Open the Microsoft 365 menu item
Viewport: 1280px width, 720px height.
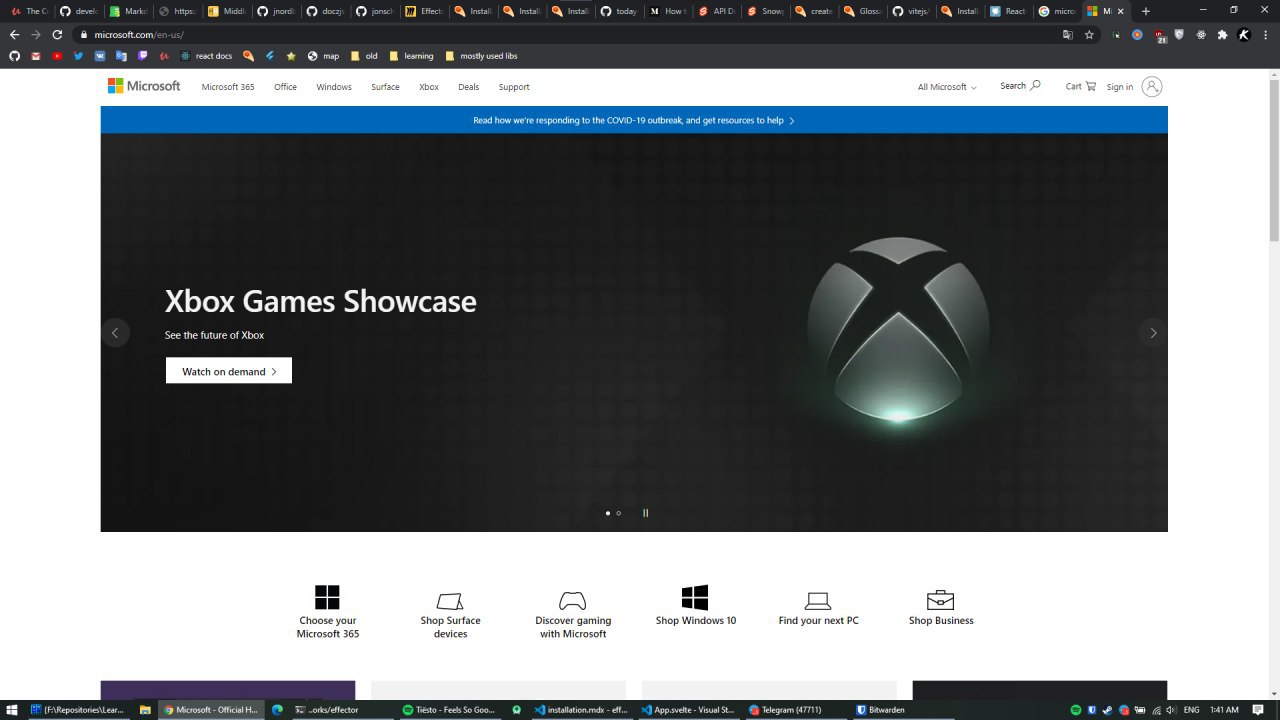(228, 87)
